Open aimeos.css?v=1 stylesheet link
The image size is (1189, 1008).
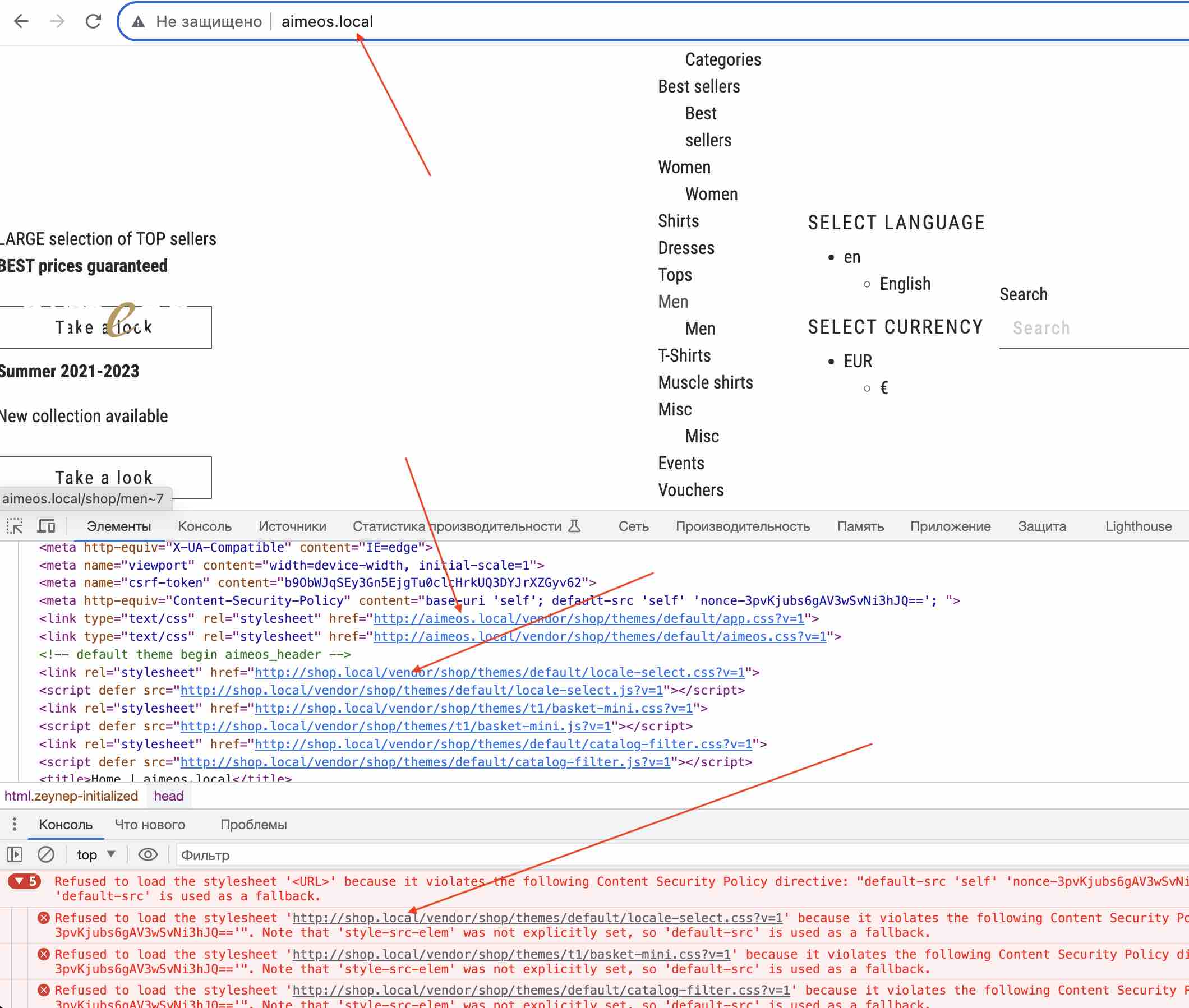600,636
